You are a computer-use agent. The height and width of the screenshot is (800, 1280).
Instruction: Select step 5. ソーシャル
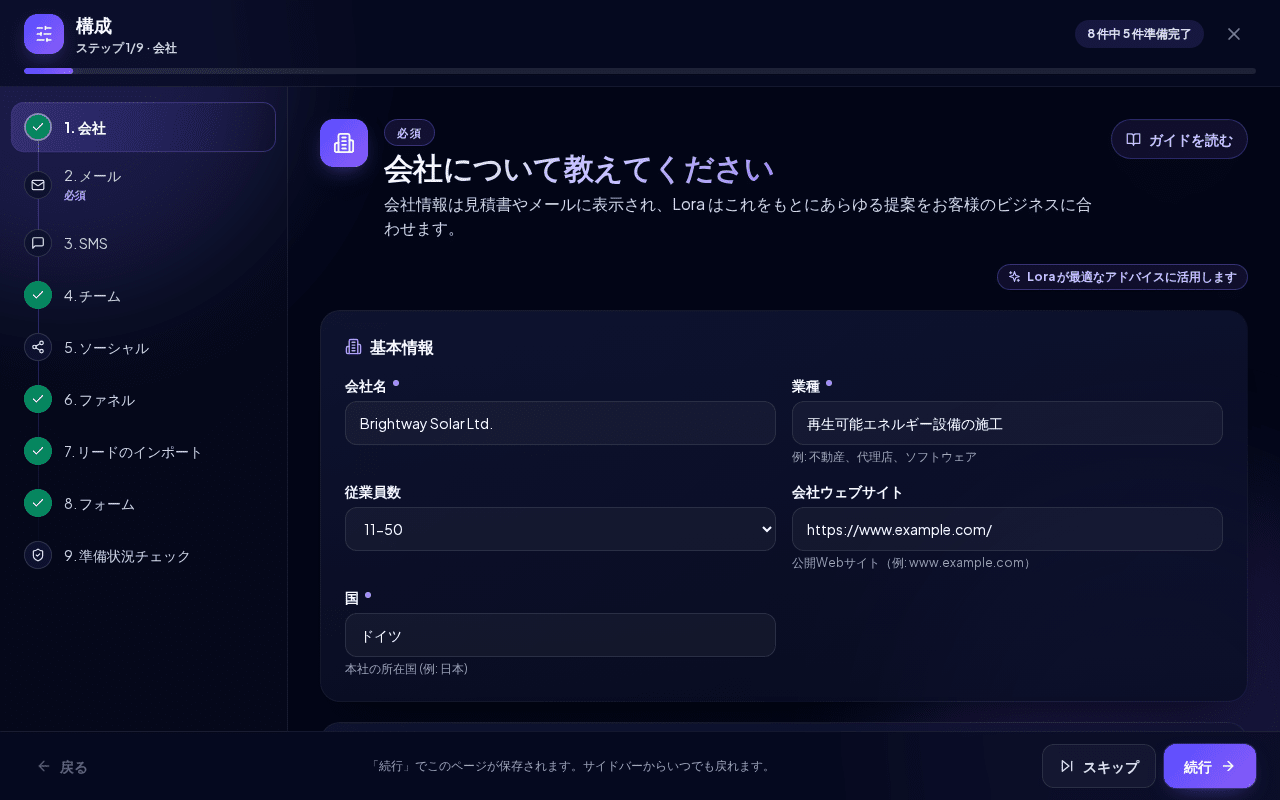[x=143, y=347]
